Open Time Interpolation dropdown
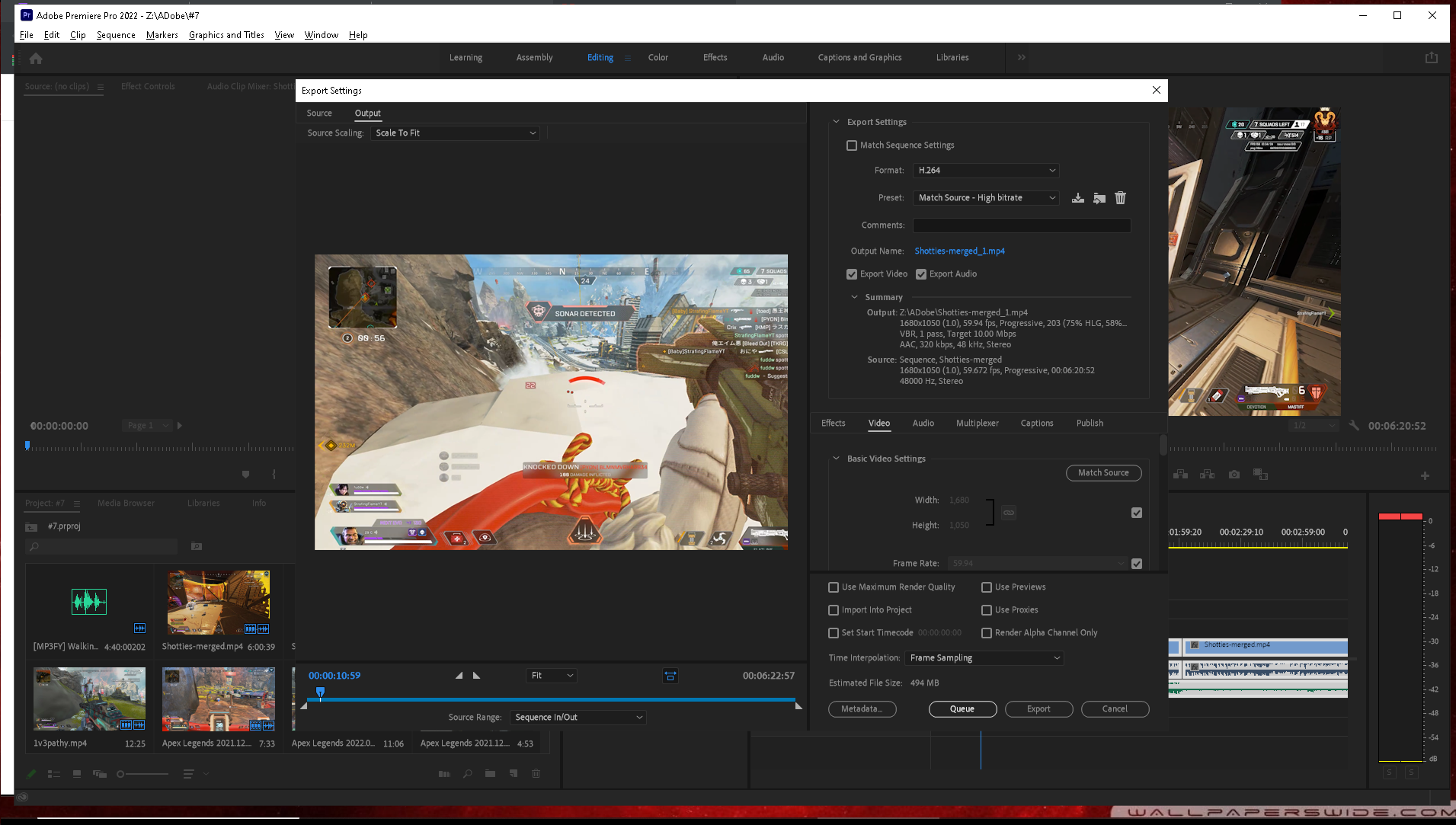The image size is (1456, 825). 984,658
